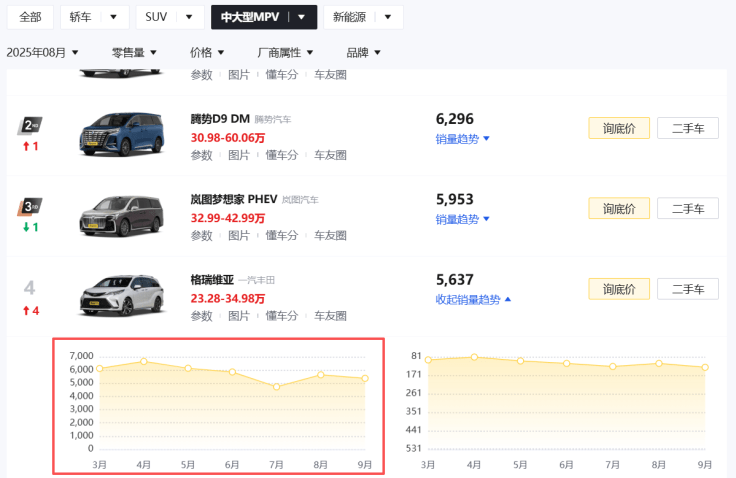Click the 30.98-60.06万 price range
Image resolution: width=736 pixels, height=478 pixels.
coord(228,138)
